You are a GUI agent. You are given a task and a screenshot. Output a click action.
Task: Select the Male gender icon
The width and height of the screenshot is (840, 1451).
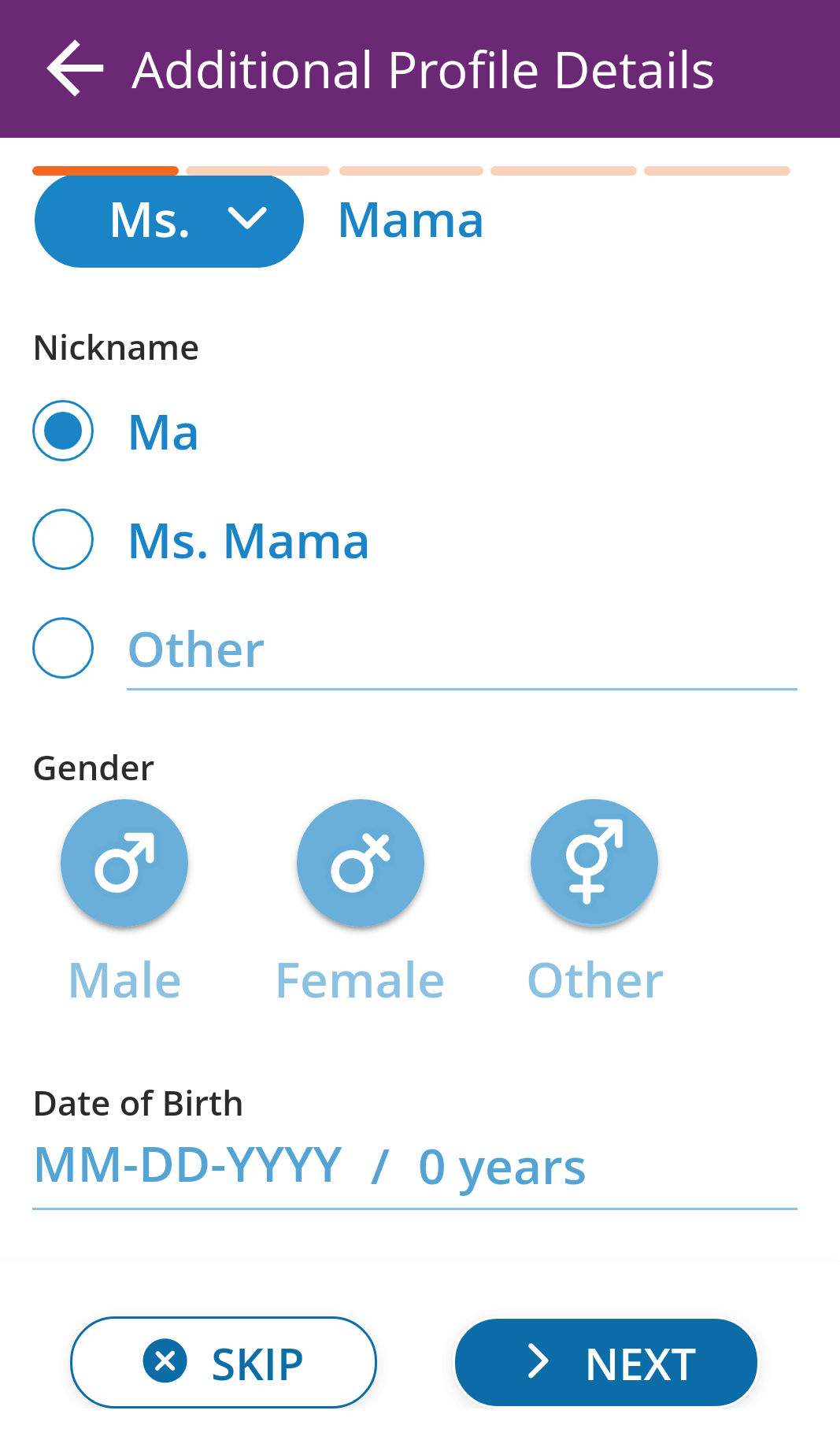coord(124,863)
